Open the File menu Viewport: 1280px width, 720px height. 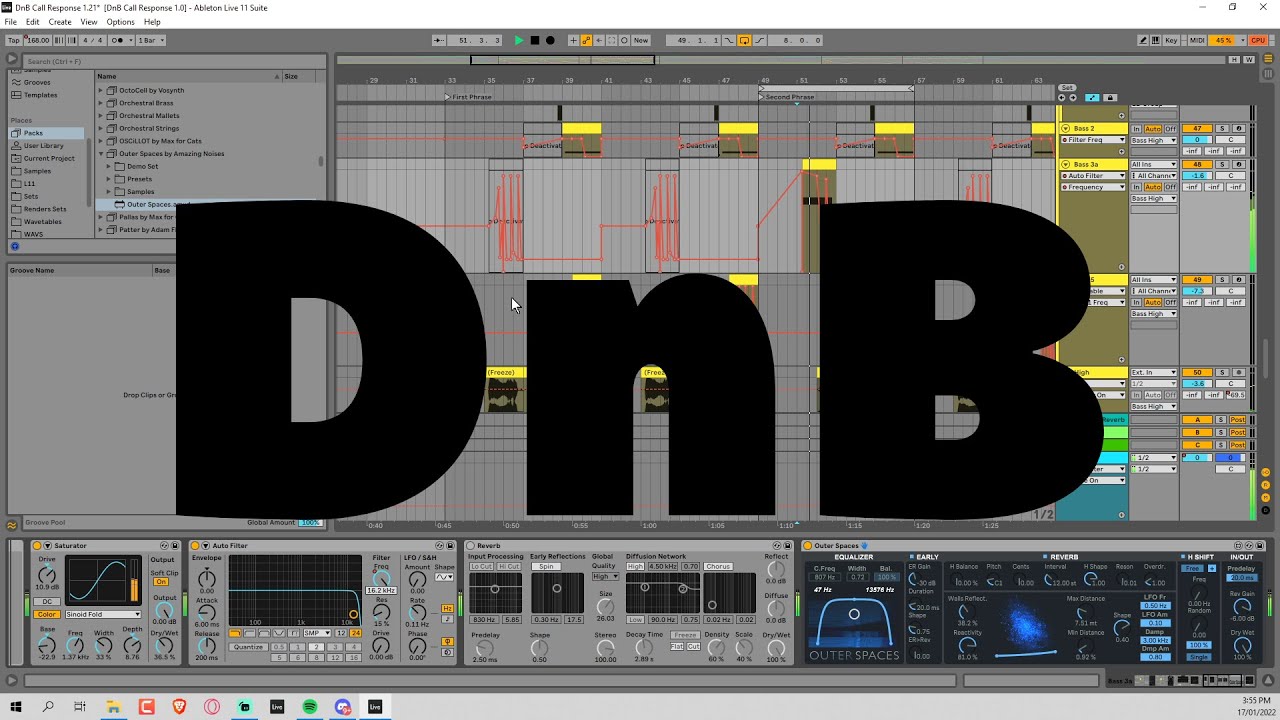(x=11, y=22)
